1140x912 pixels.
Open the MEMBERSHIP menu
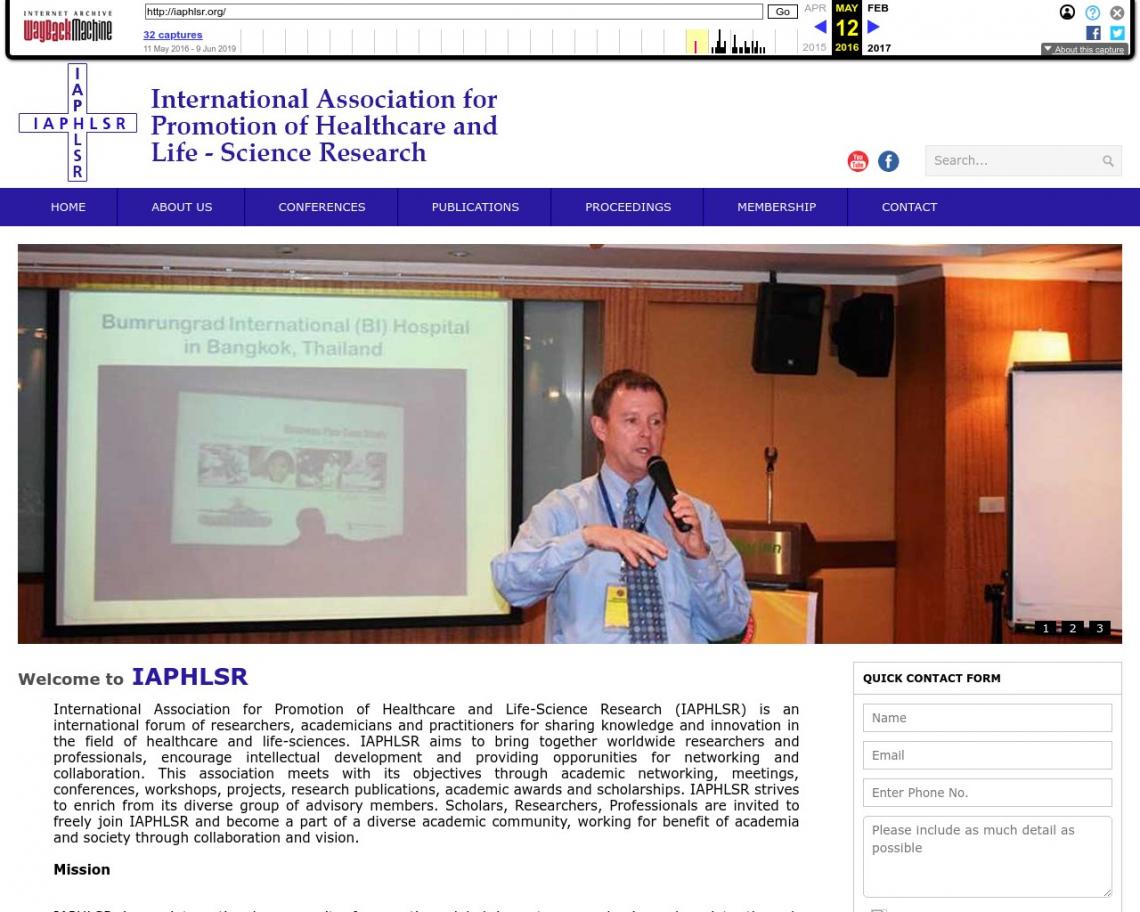point(776,207)
